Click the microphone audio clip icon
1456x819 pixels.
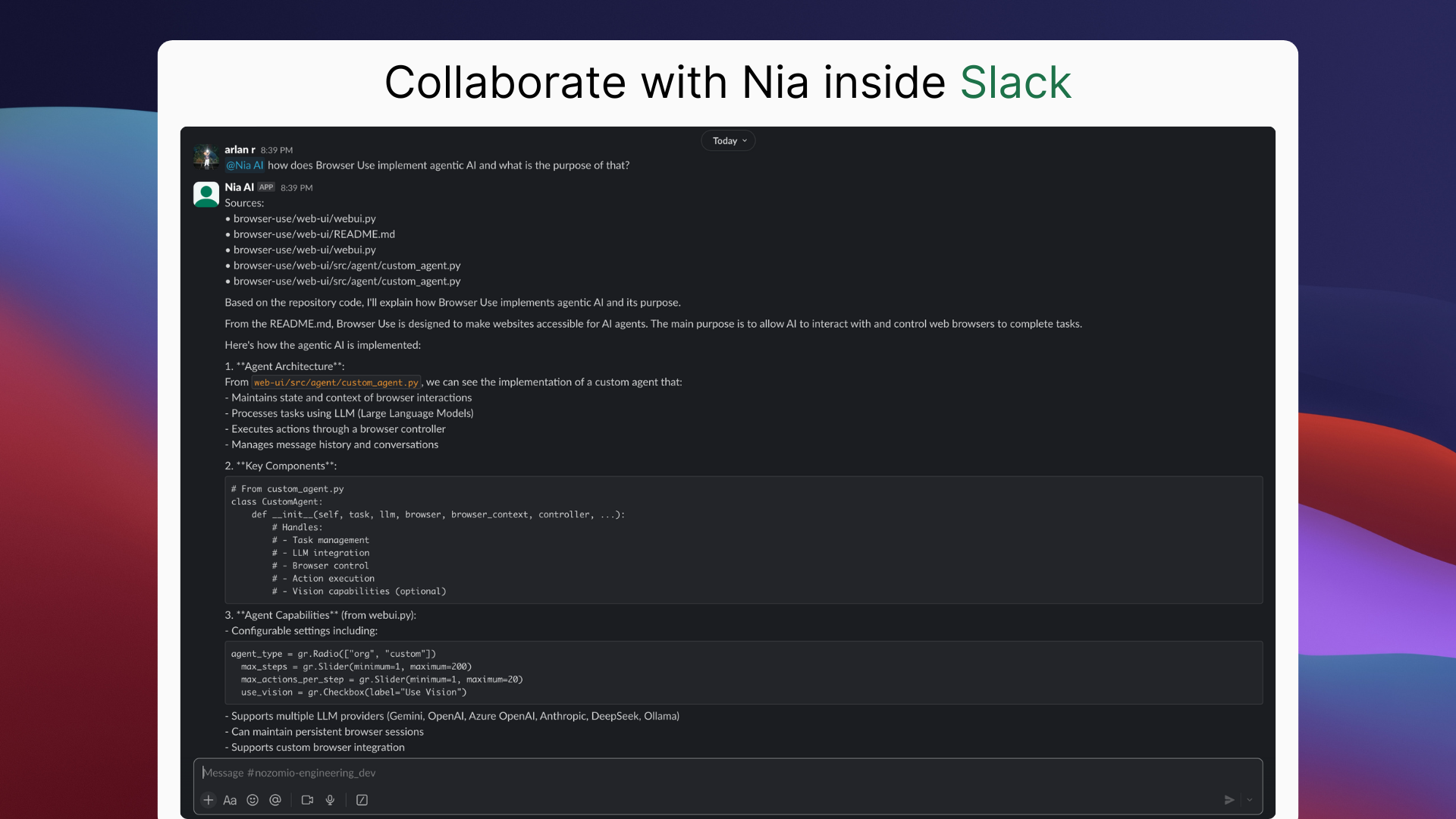tap(330, 800)
